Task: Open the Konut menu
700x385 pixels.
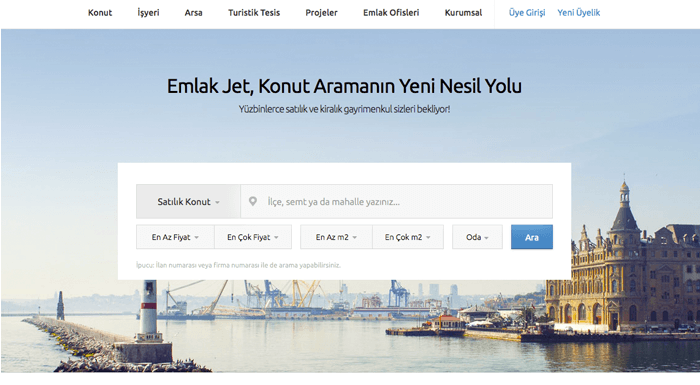Action: (100, 13)
